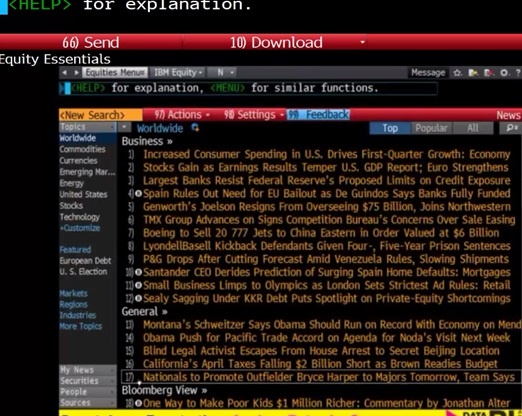Click the question mark help icon
Screen dimensions: 522x416
point(518,73)
